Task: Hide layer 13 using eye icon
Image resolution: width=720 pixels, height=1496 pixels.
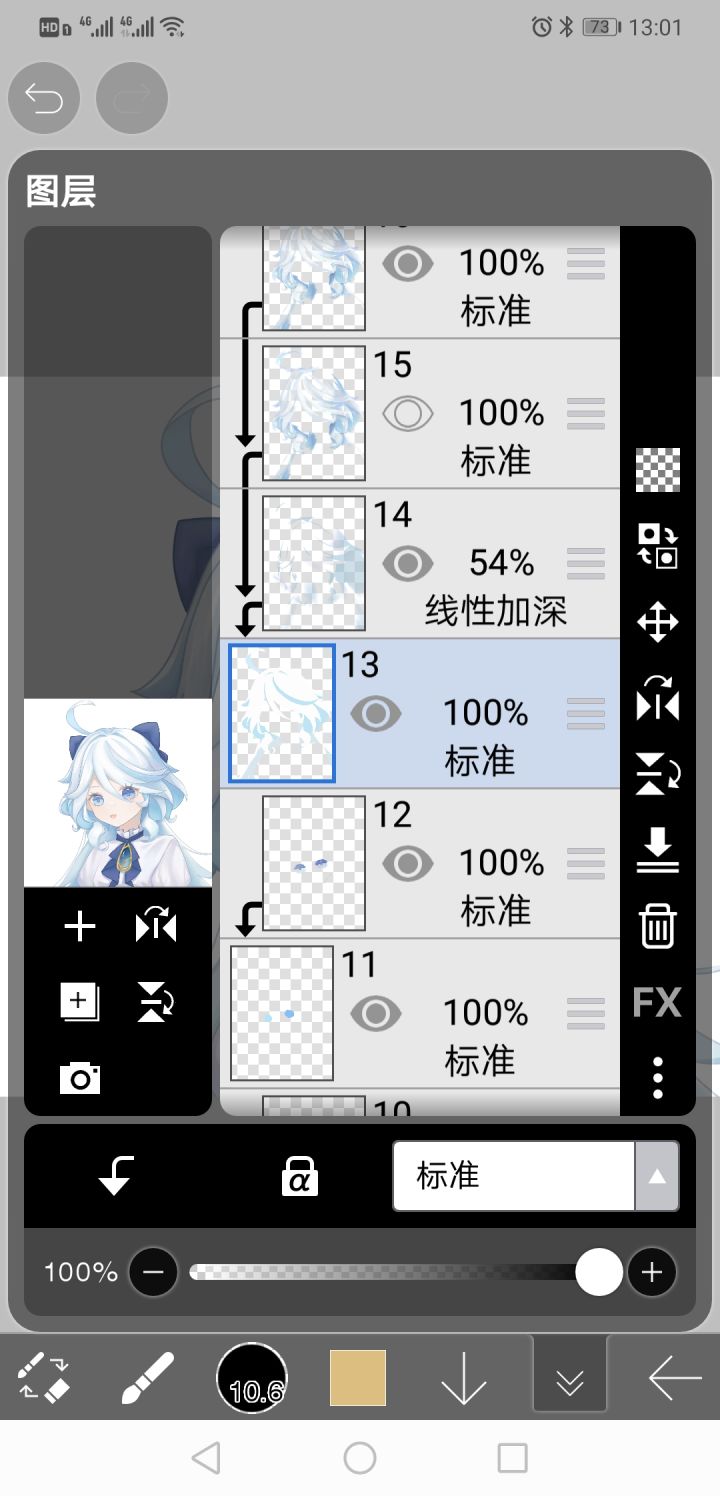Action: coord(376,714)
